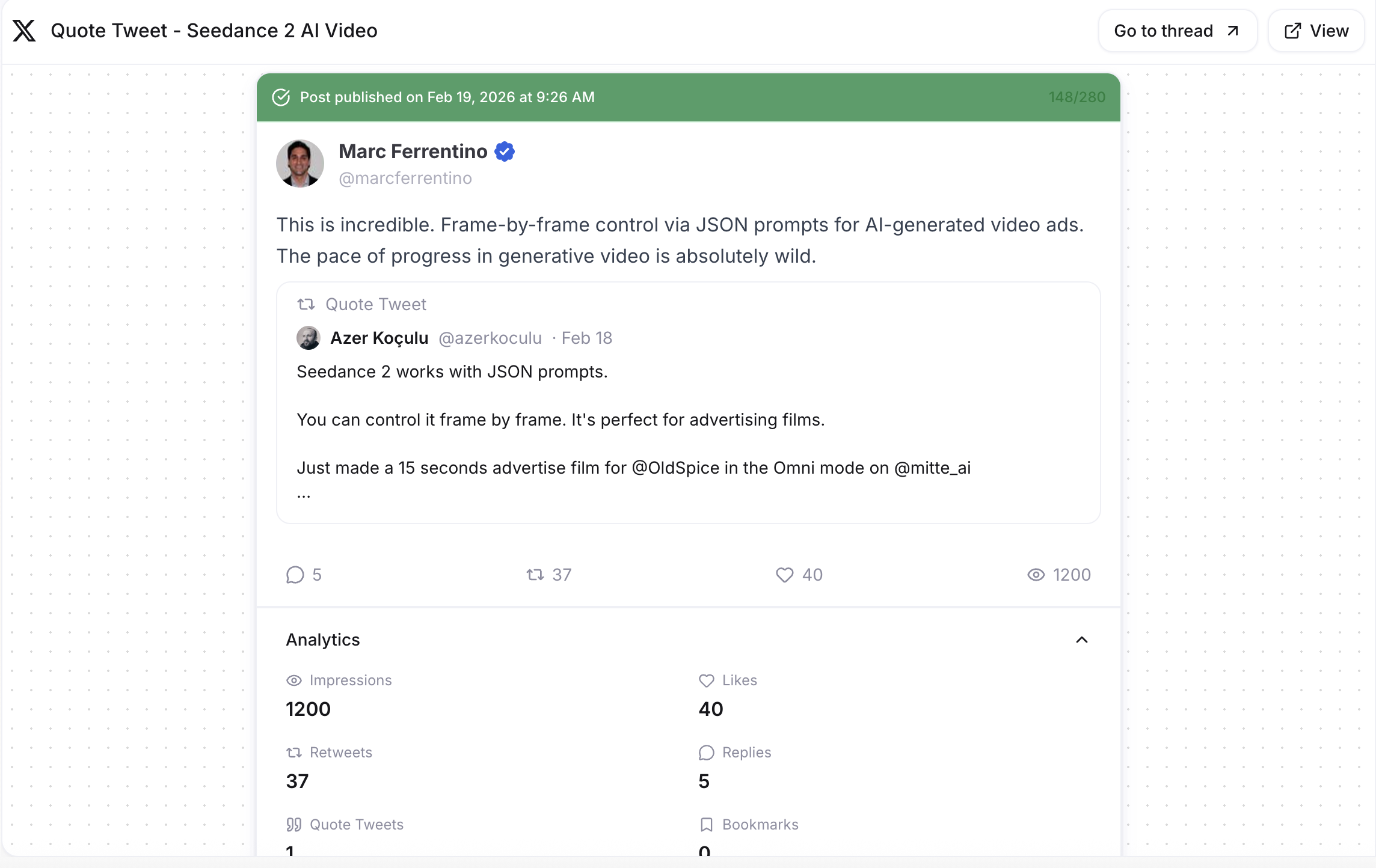This screenshot has width=1376, height=868.
Task: Click the retweet icon beside Quote Tweet label
Action: tap(306, 304)
